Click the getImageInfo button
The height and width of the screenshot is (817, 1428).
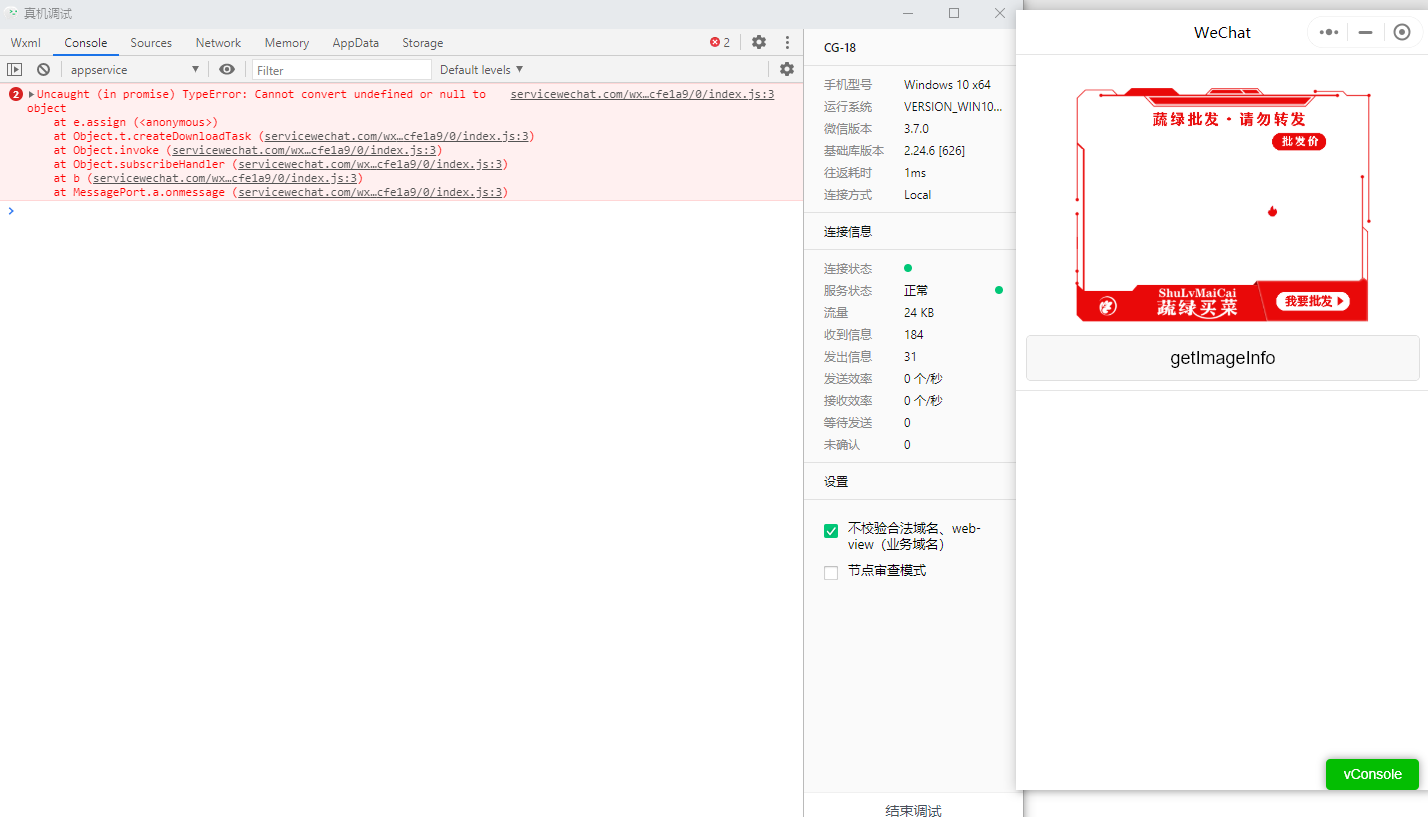click(x=1222, y=358)
